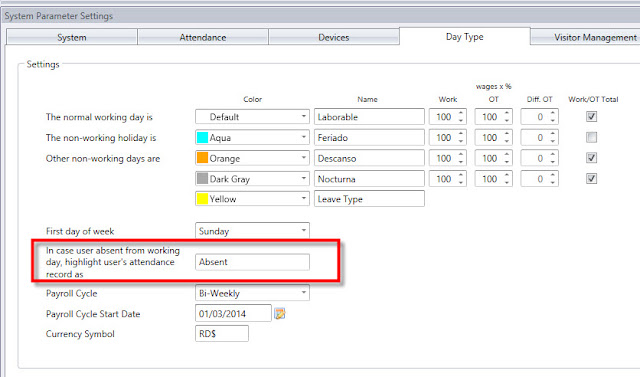The width and height of the screenshot is (640, 377).
Task: Click the Absent highlight text field
Action: (x=252, y=262)
